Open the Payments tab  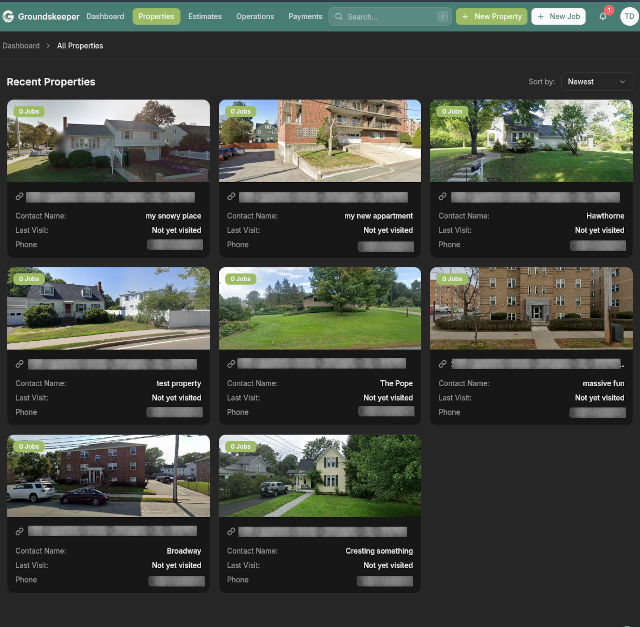tap(305, 16)
